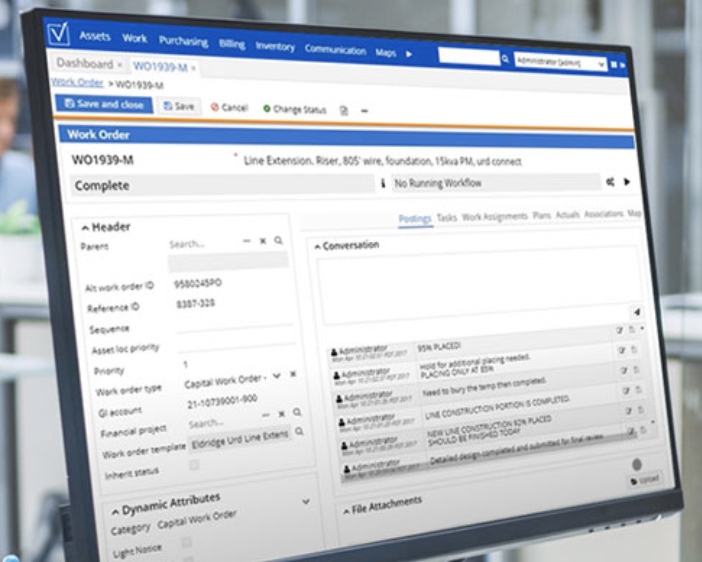Close the WO1939-M tab
The height and width of the screenshot is (562, 702).
[193, 68]
